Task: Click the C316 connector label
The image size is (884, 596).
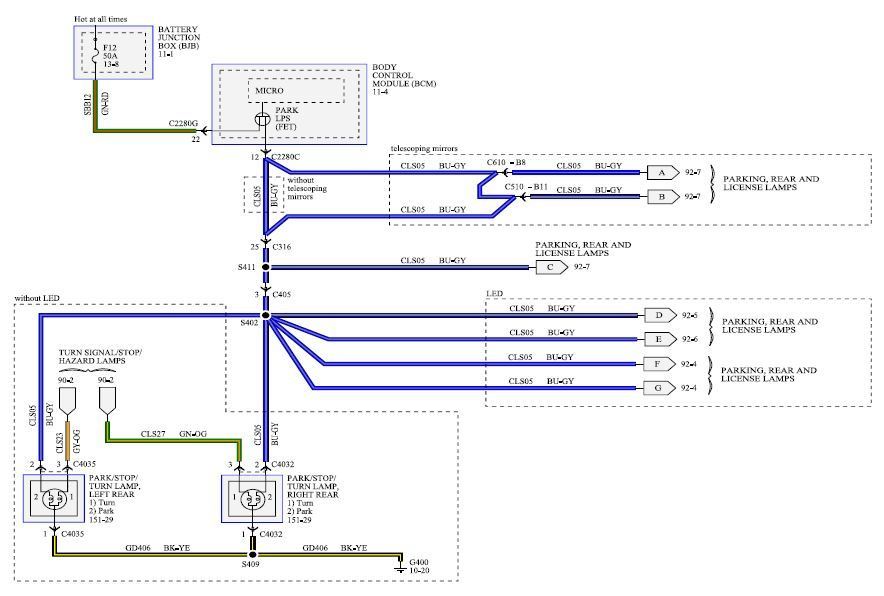Action: 282,245
